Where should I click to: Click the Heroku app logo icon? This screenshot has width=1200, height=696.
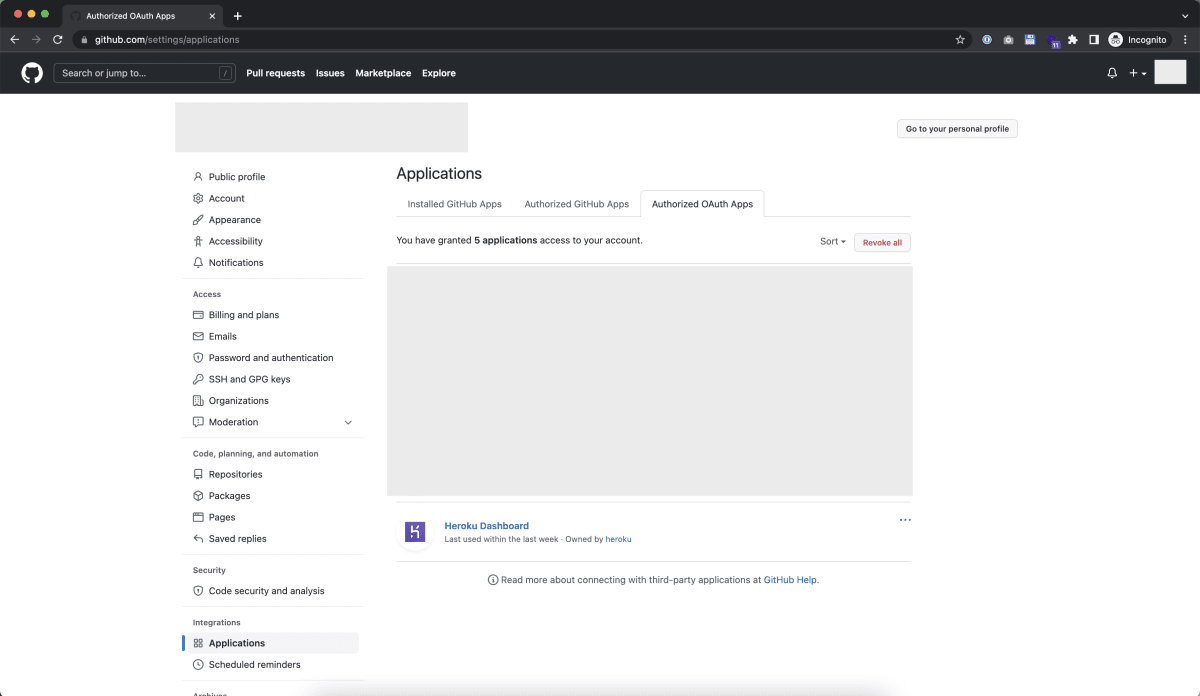point(415,532)
